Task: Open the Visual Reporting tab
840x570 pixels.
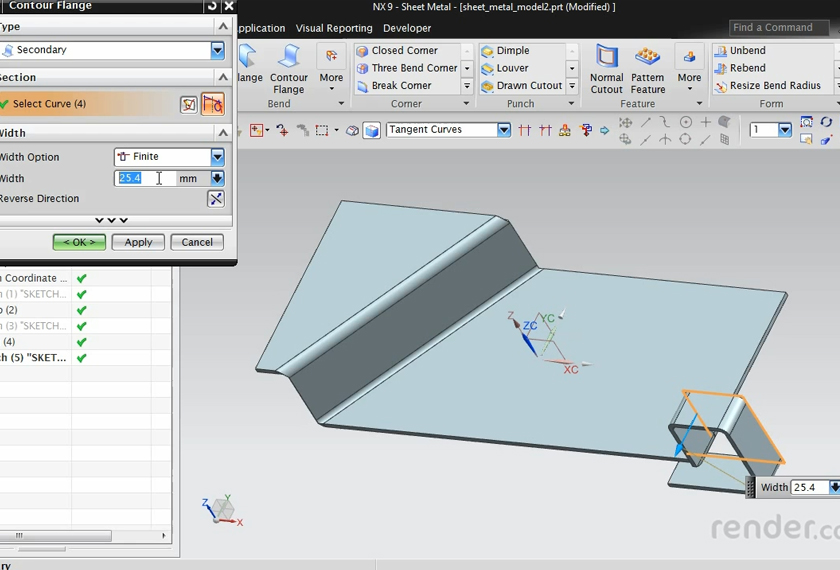Action: pos(333,28)
